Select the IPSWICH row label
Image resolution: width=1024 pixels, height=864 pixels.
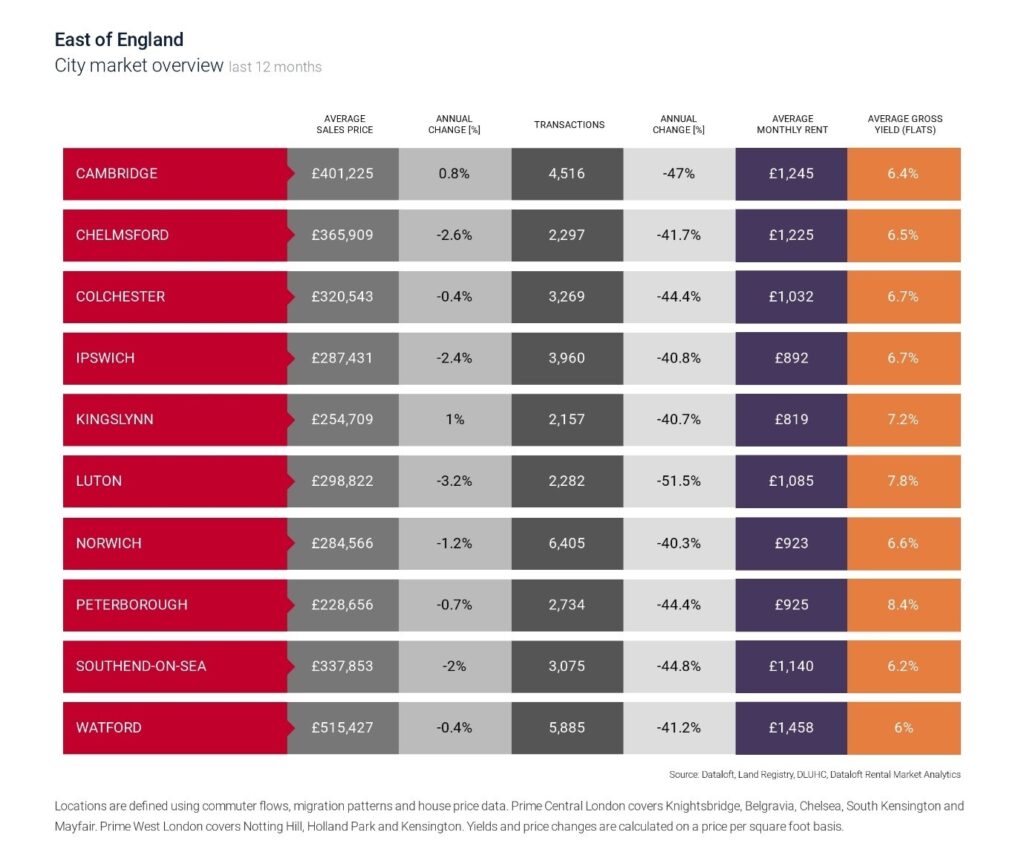(105, 358)
